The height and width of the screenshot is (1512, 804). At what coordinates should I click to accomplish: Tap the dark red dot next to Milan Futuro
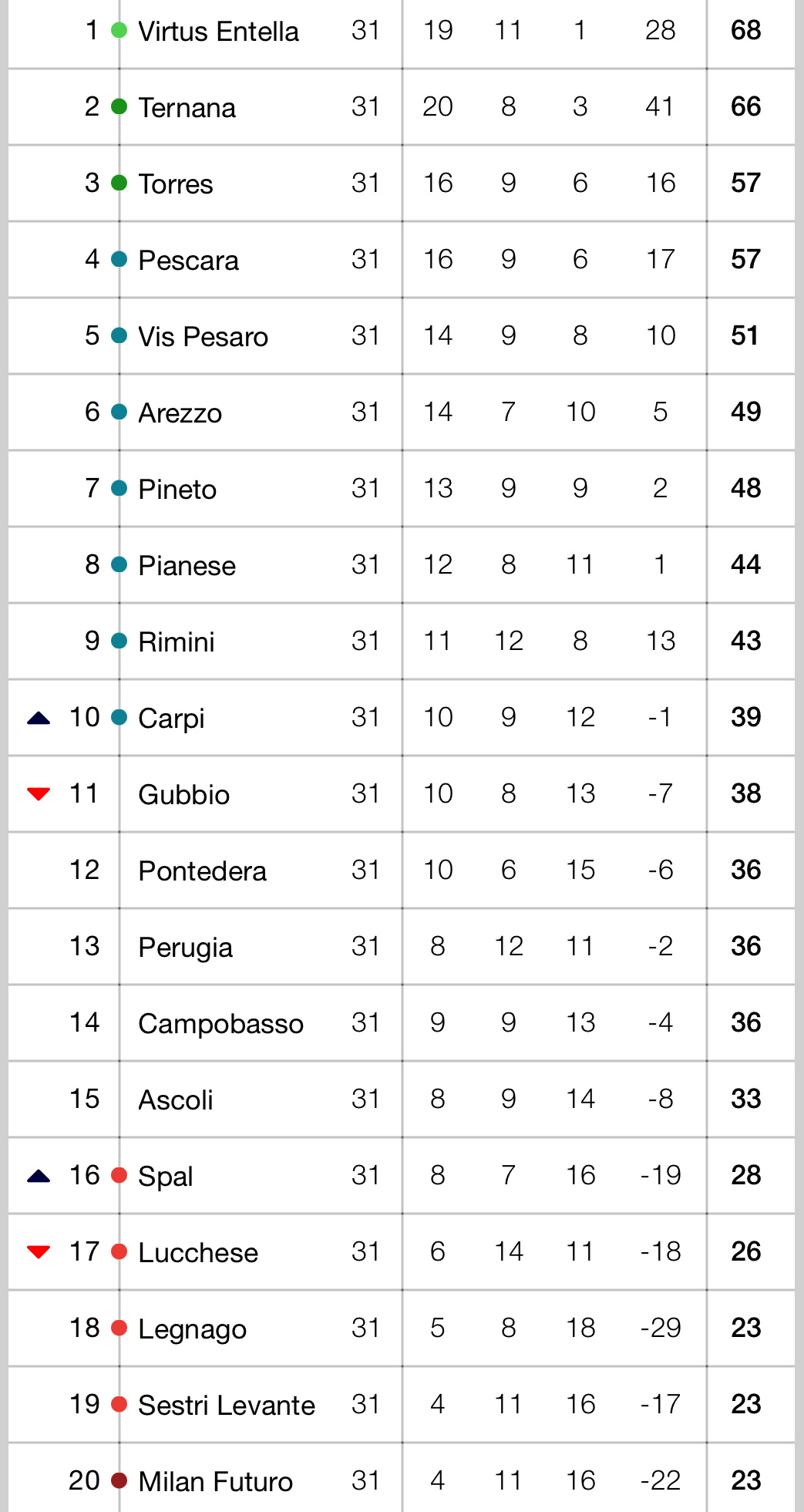(119, 1480)
